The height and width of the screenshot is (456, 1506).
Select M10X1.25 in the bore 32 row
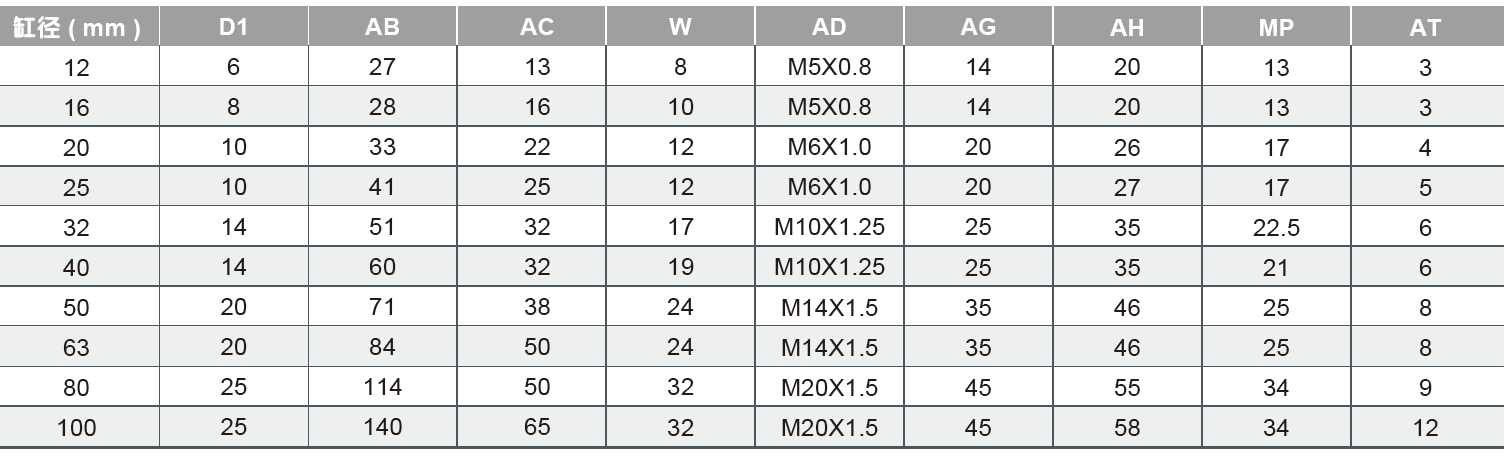pyautogui.click(x=829, y=228)
